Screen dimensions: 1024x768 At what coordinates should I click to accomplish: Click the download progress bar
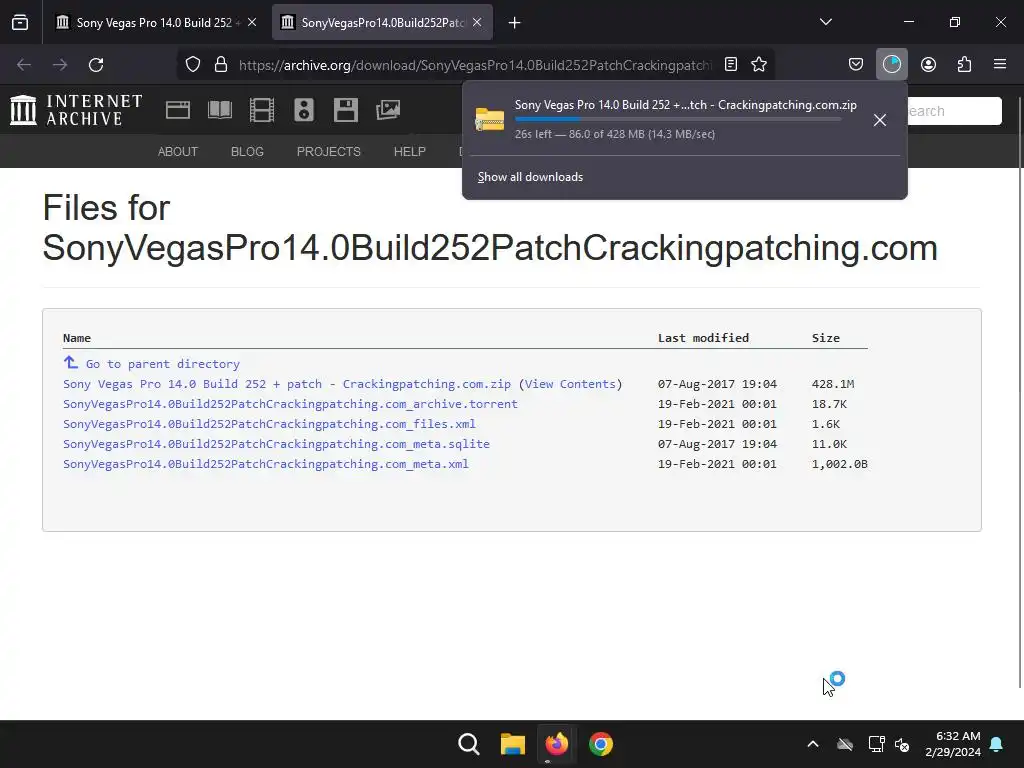point(678,120)
